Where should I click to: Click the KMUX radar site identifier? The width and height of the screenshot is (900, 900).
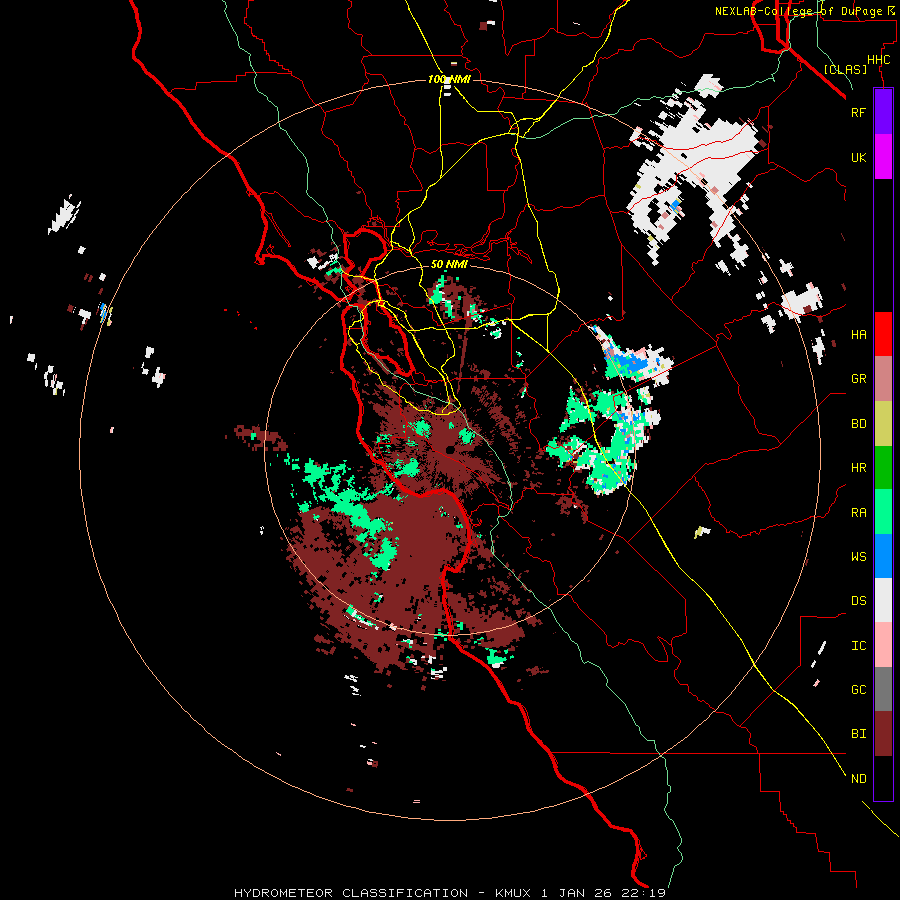point(513,893)
